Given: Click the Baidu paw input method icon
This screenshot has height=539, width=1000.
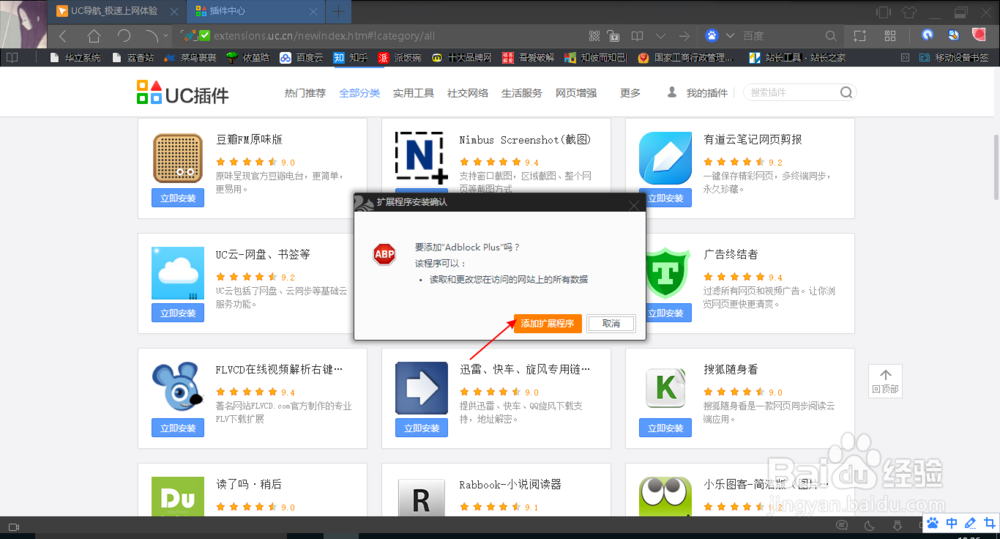Looking at the screenshot, I should 932,523.
